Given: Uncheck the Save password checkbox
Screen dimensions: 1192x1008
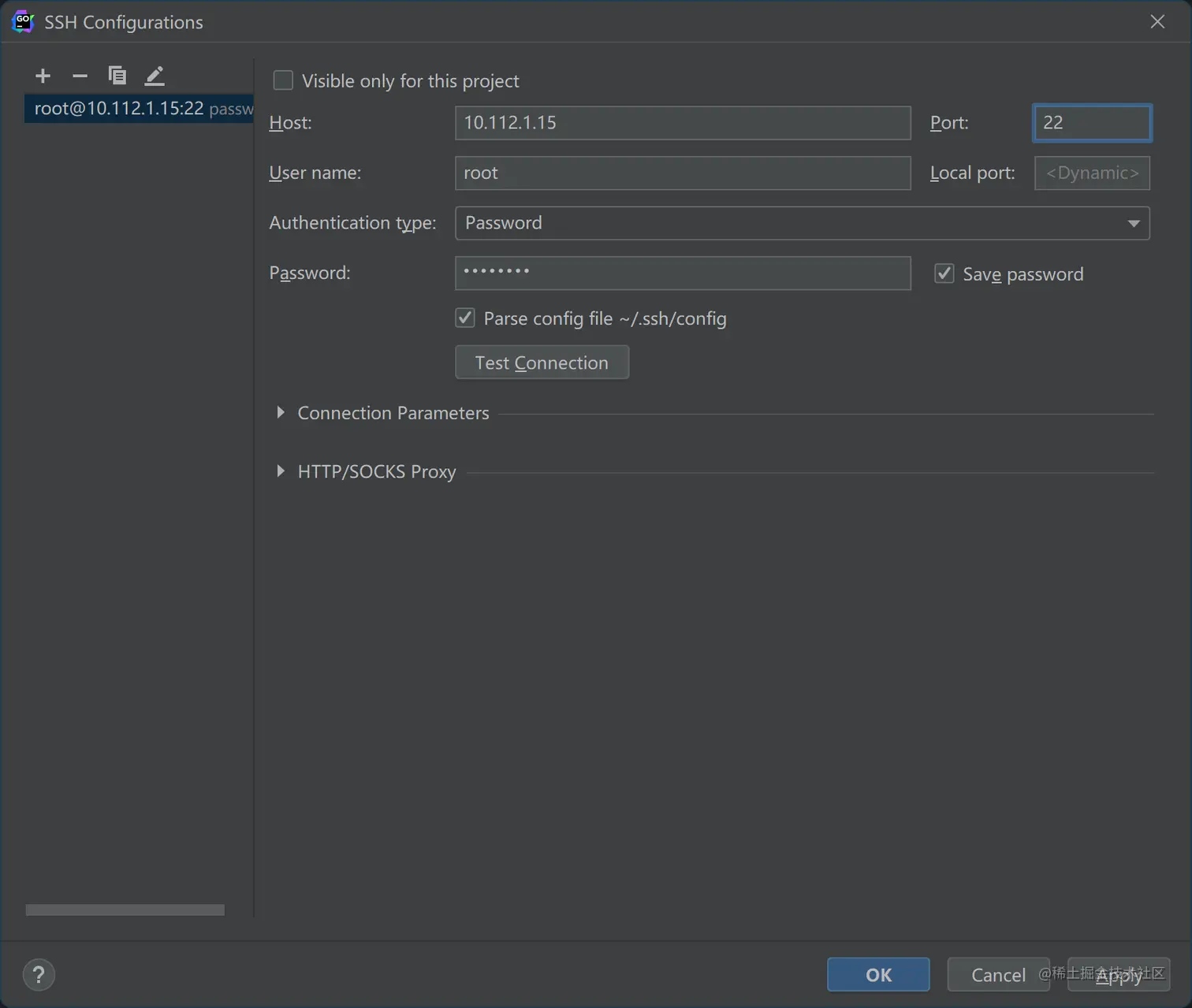Looking at the screenshot, I should point(944,273).
